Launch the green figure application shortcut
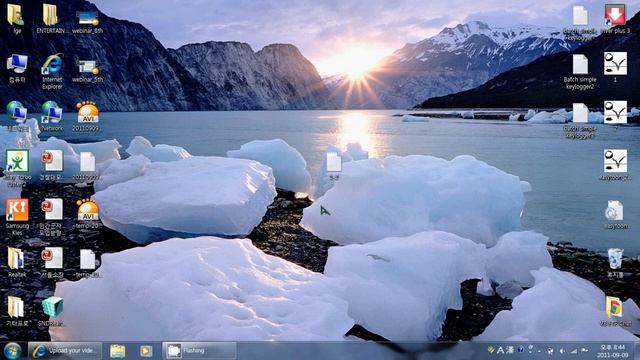This screenshot has width=640, height=360. tap(17, 161)
